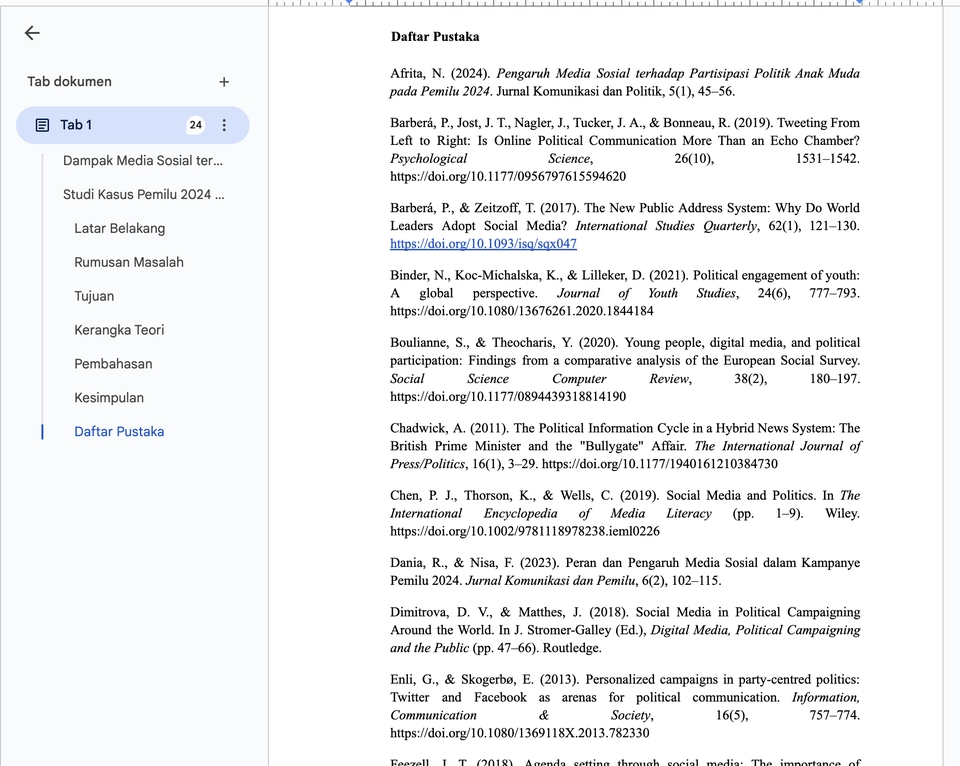Navigate to the Latar Belakang section
The height and width of the screenshot is (766, 960).
tap(119, 228)
